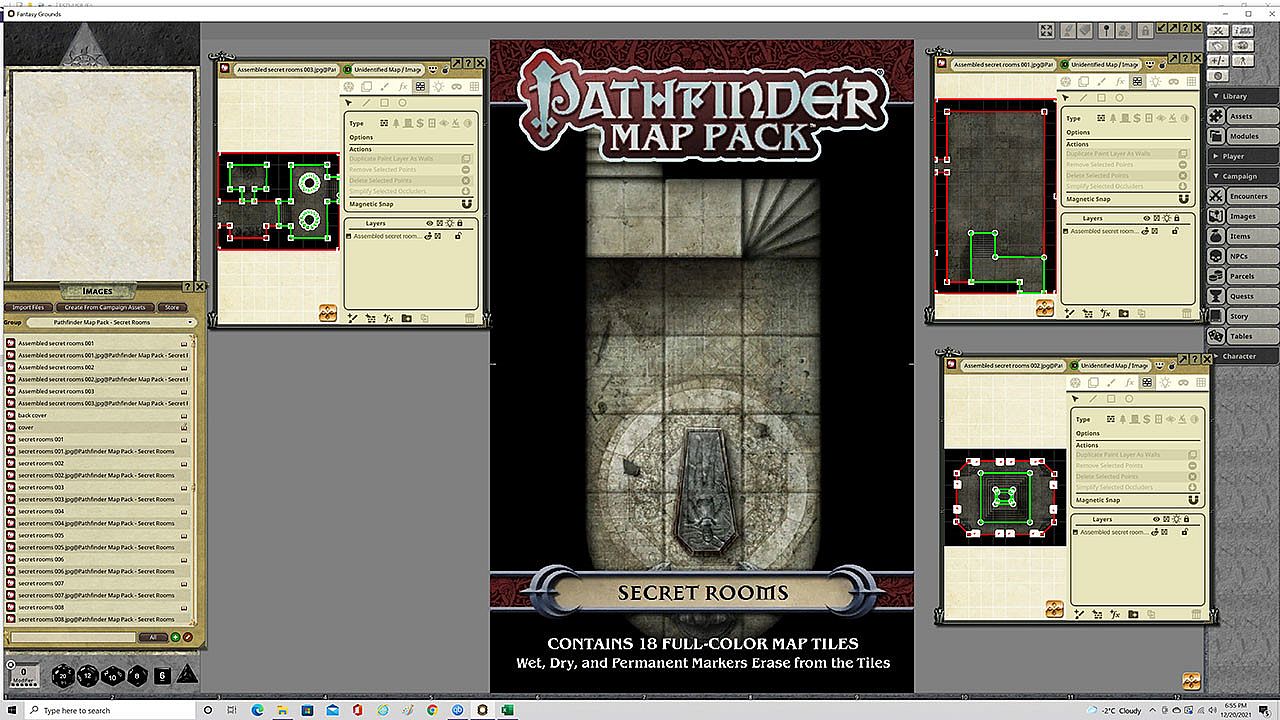Click the d20 die icon
Screen dimensions: 1280x720
point(63,675)
